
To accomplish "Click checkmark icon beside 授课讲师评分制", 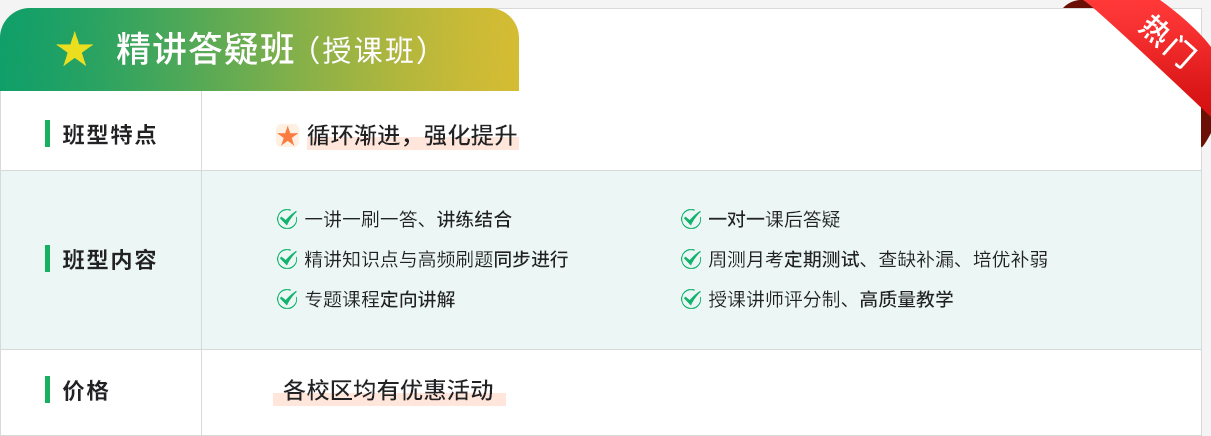I will (x=691, y=299).
